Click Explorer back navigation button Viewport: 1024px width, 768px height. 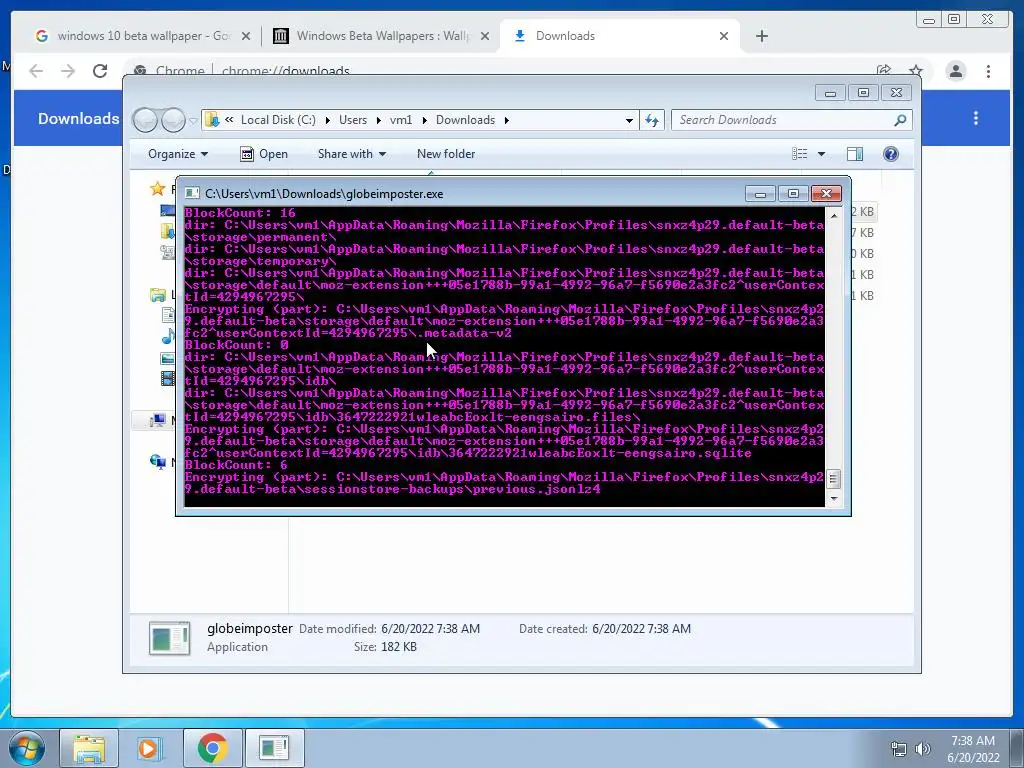146,120
